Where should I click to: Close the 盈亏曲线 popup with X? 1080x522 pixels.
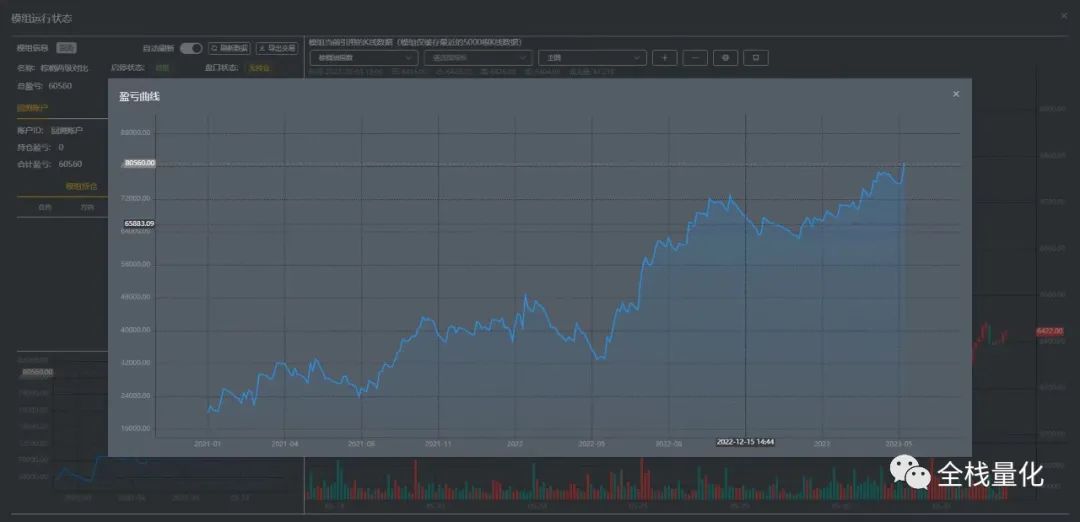point(956,94)
